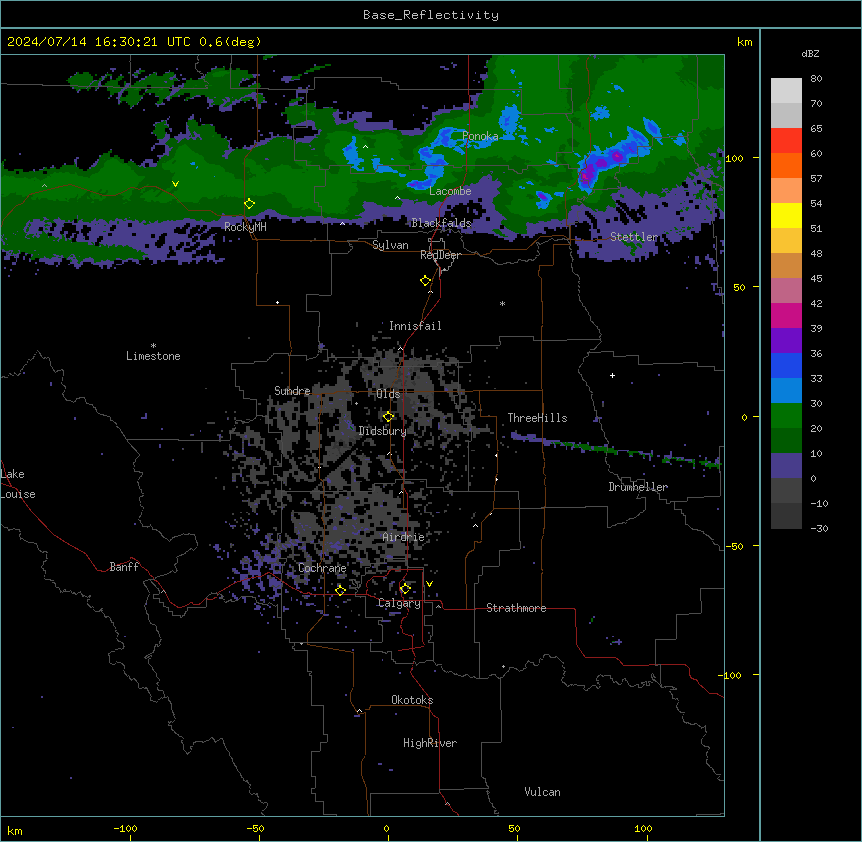Pick the white swatch atop the dBZ legend
Screen dimensions: 862x842
[x=786, y=90]
